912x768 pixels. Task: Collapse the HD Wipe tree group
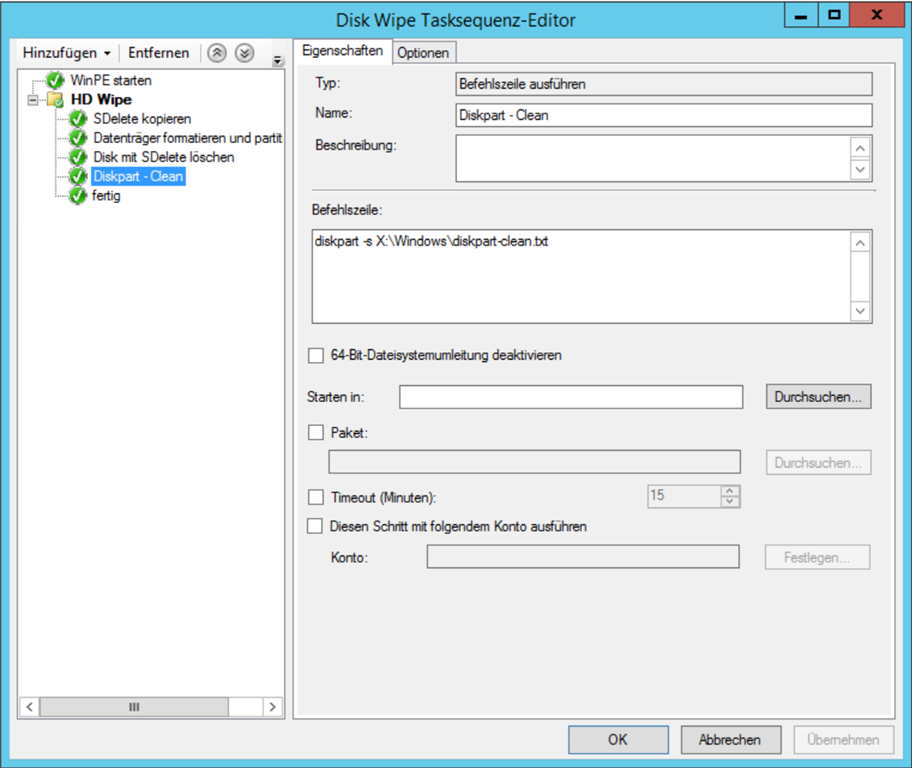pos(34,100)
